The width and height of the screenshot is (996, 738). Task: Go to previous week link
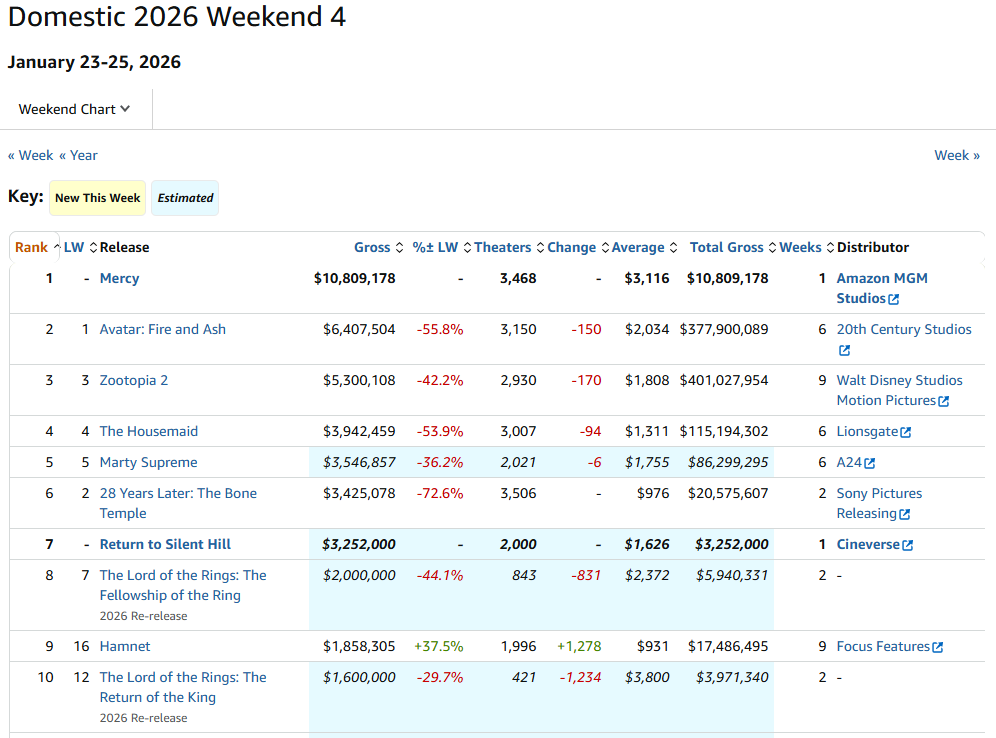coord(31,155)
